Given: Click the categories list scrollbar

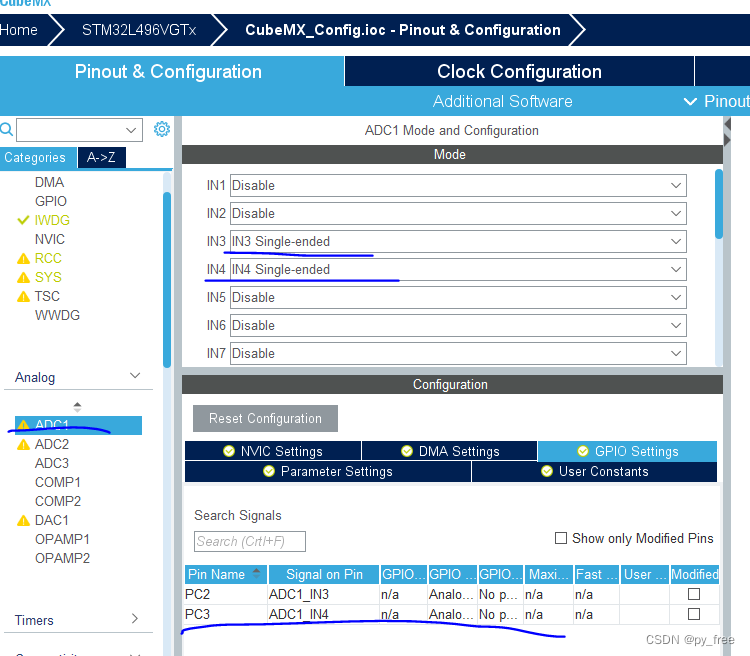Looking at the screenshot, I should (166, 280).
